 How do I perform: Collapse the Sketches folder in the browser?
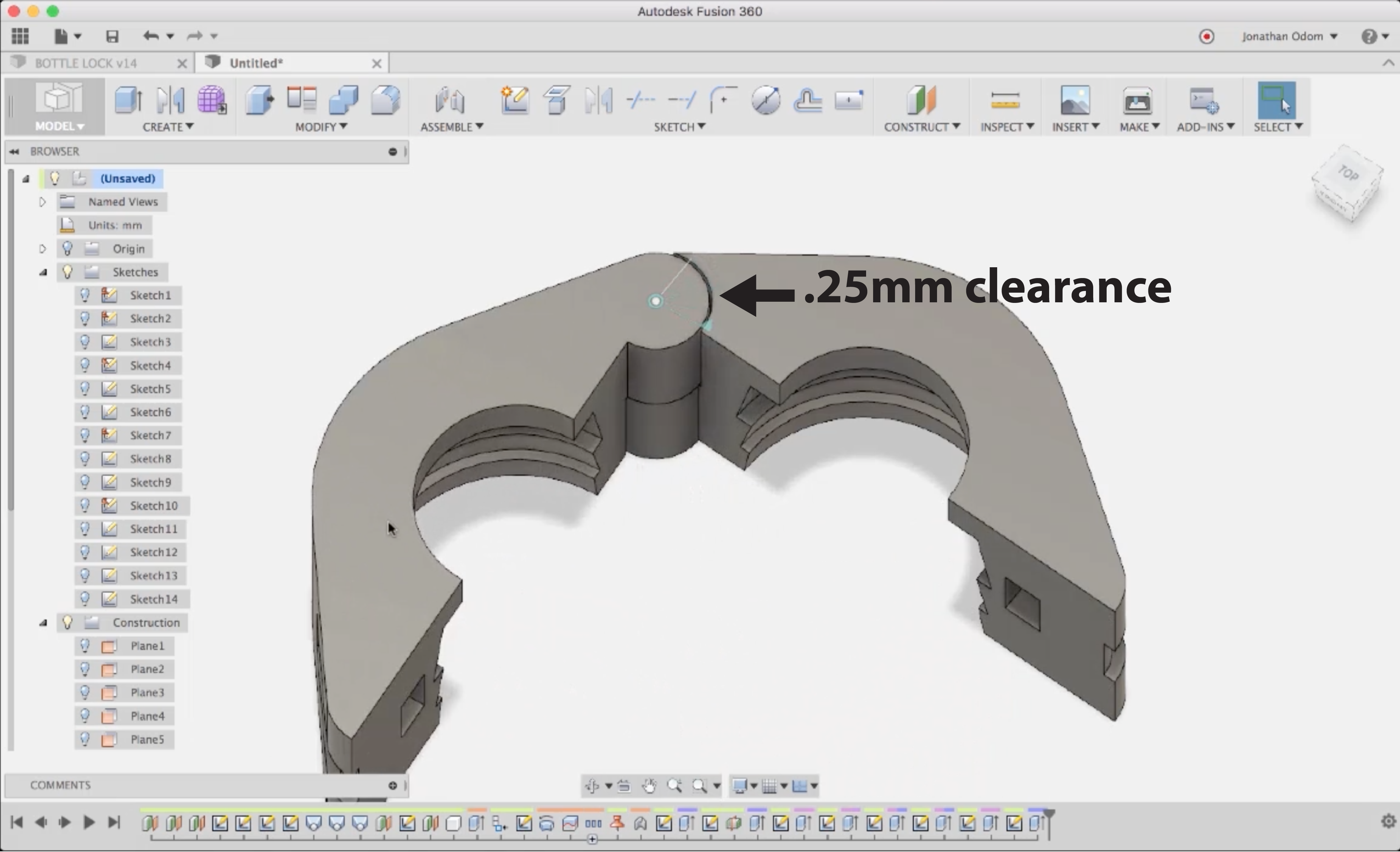43,272
